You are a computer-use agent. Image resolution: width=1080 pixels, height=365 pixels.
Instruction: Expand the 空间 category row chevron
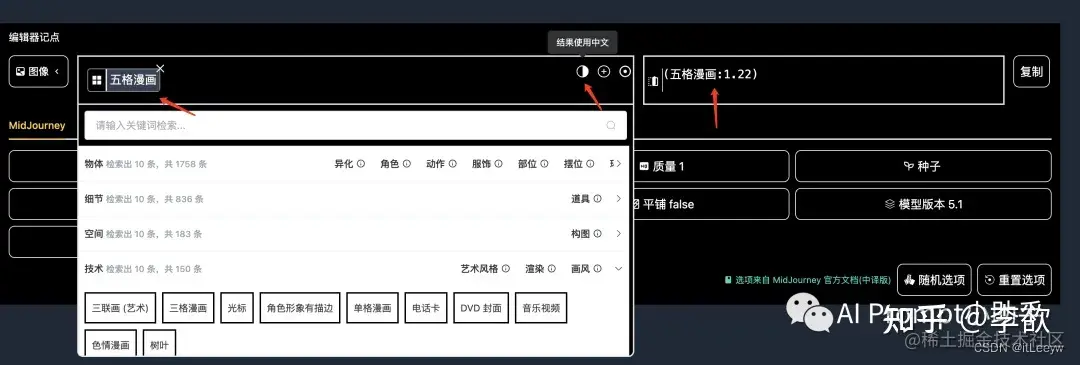(619, 233)
